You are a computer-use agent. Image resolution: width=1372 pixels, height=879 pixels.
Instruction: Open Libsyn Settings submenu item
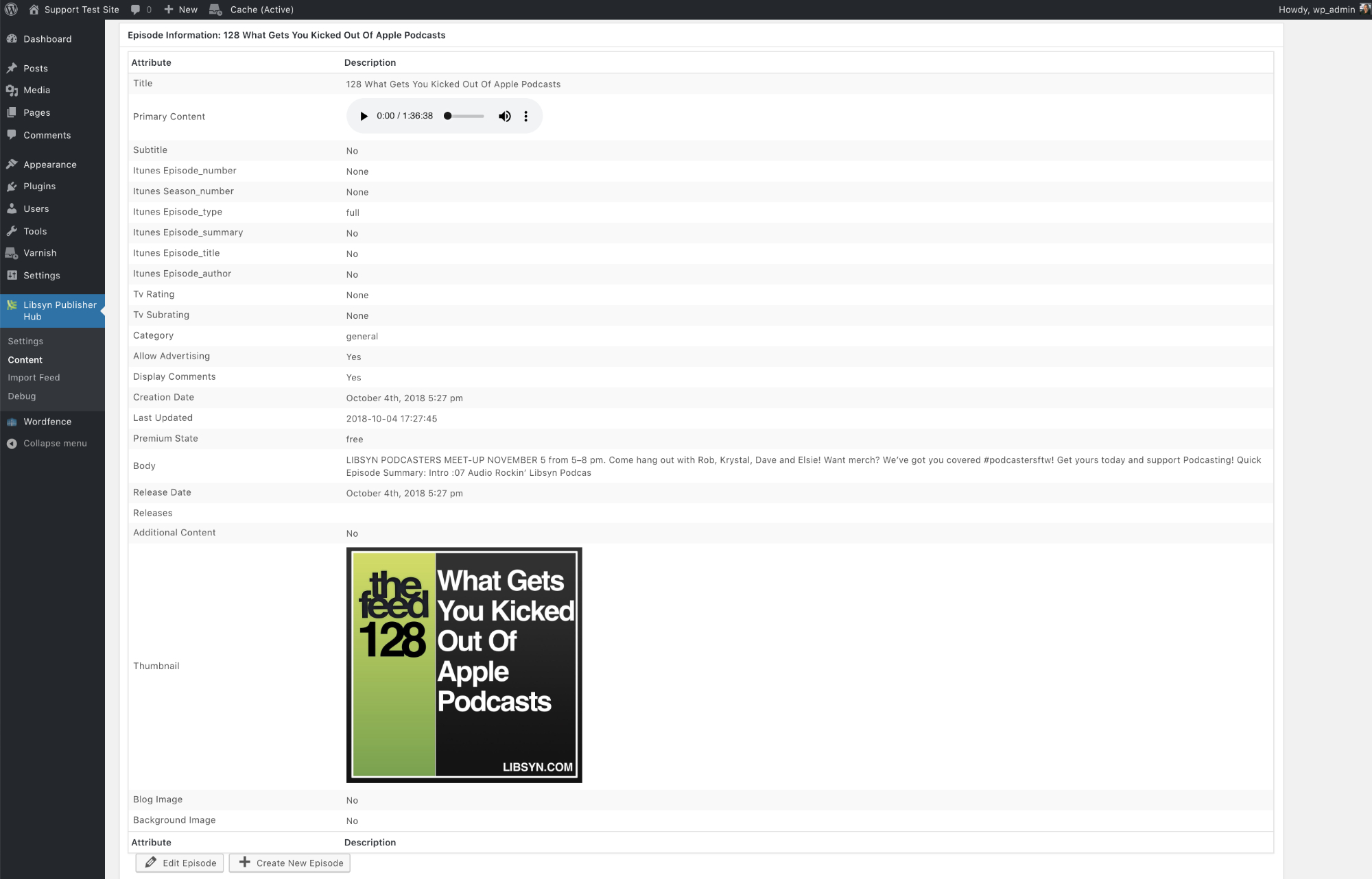click(25, 341)
